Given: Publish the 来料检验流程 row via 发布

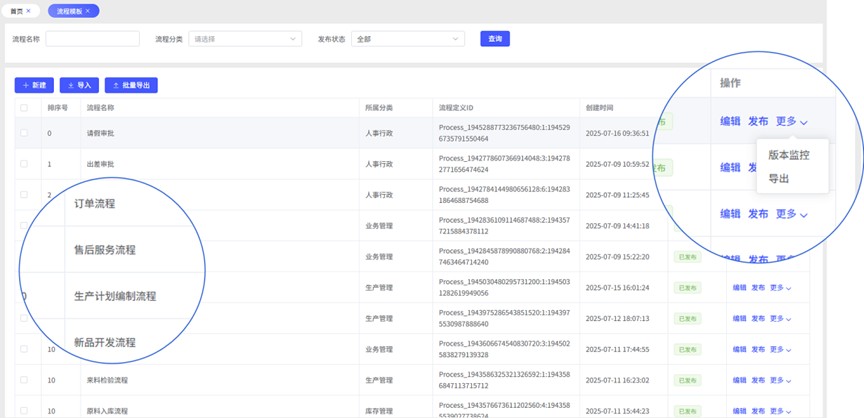Looking at the screenshot, I should pos(758,380).
